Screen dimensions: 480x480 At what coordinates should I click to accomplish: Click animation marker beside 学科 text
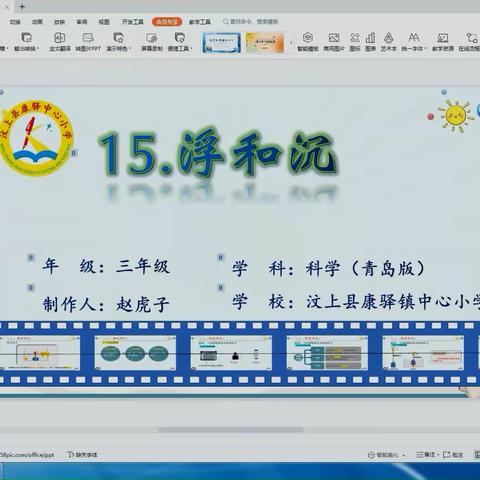(x=220, y=257)
